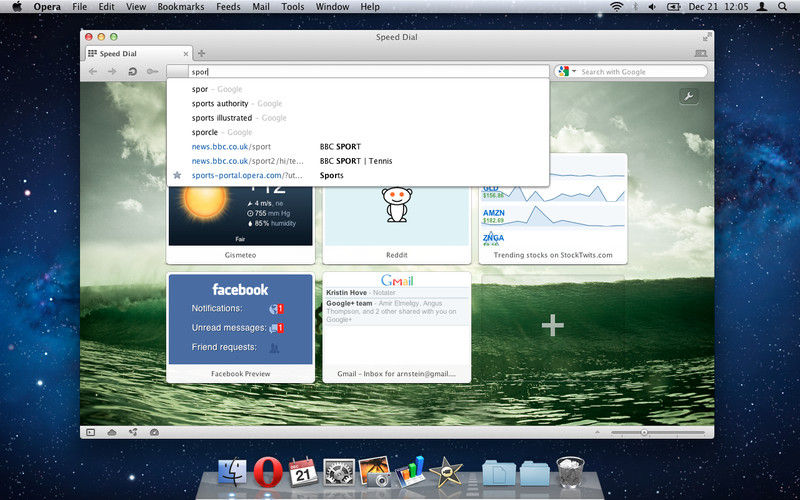Expand the Google search engine dropdown
Screen dimensions: 800x500
click(x=567, y=72)
